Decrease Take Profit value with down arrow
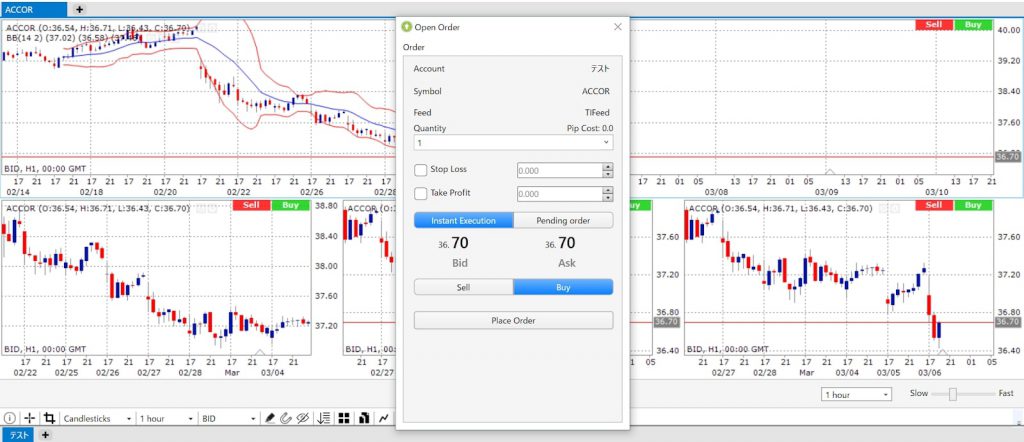 [x=608, y=198]
